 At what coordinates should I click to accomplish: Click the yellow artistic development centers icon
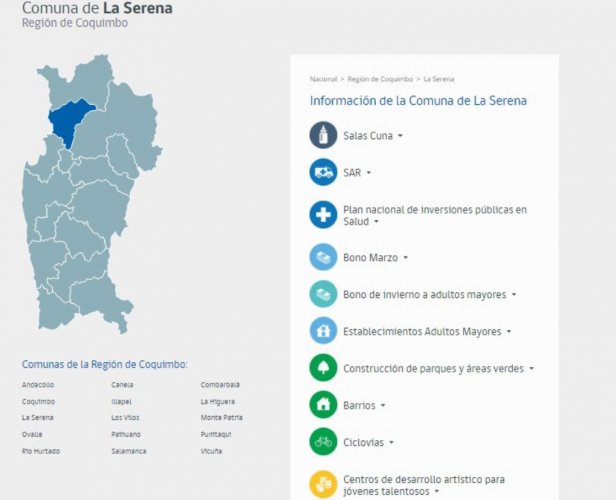[323, 485]
